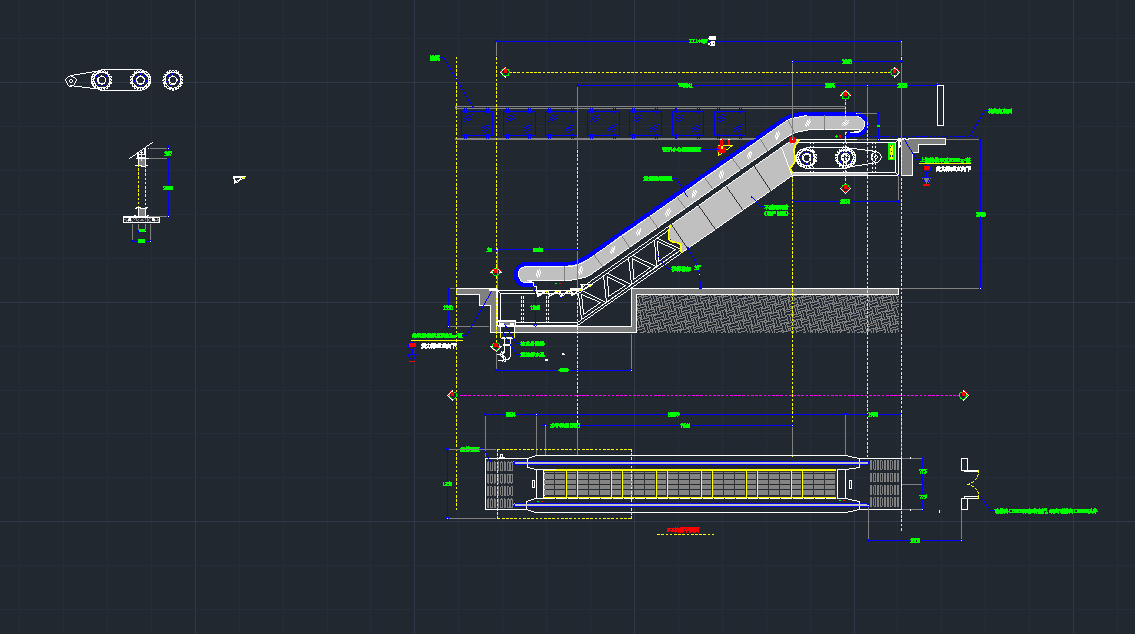Select the blue vertical dimension beside column detail
This screenshot has width=1135, height=634.
point(168,187)
